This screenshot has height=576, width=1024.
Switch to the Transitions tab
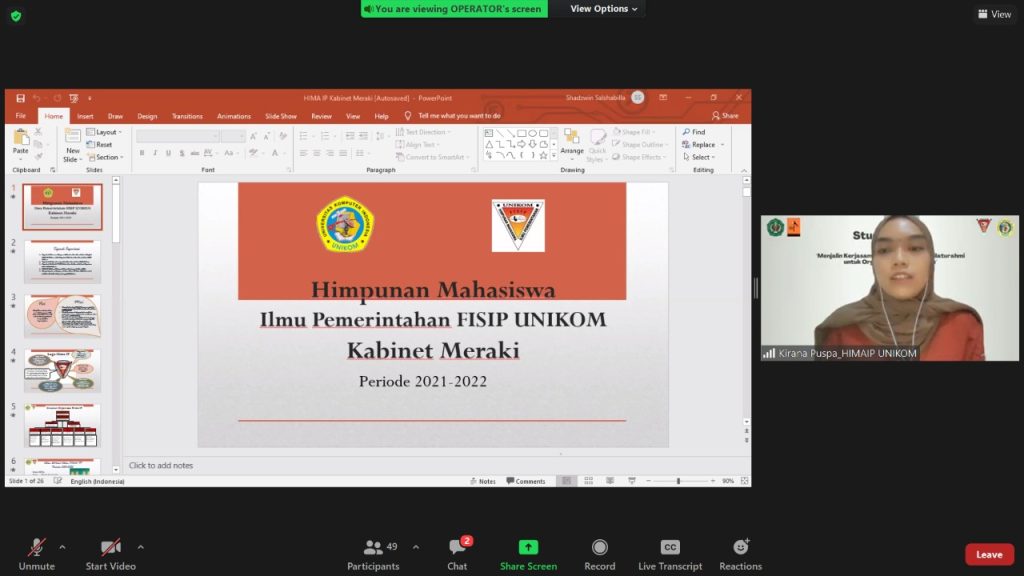click(187, 116)
